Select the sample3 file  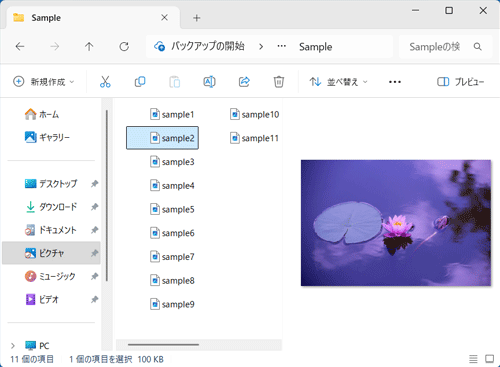(x=172, y=162)
